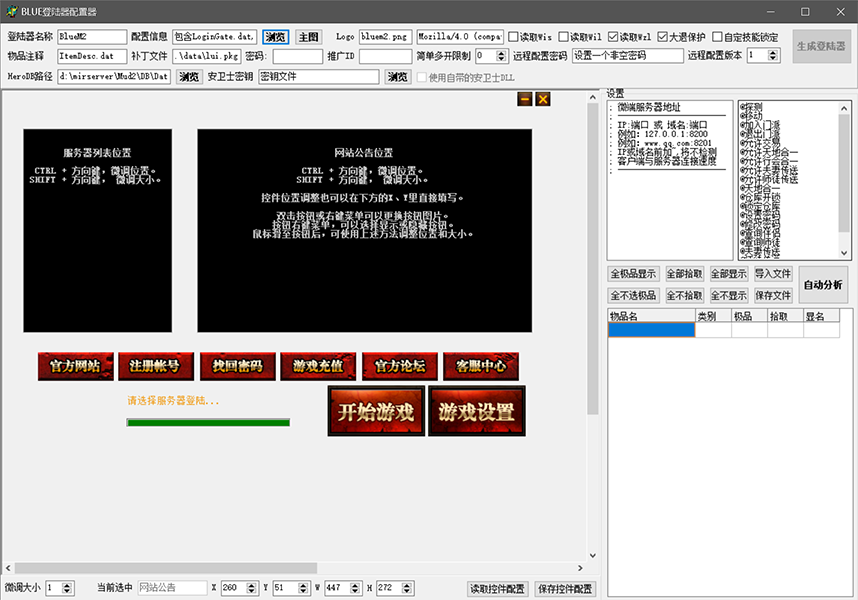Click the orange X close icon in preview

pyautogui.click(x=543, y=99)
